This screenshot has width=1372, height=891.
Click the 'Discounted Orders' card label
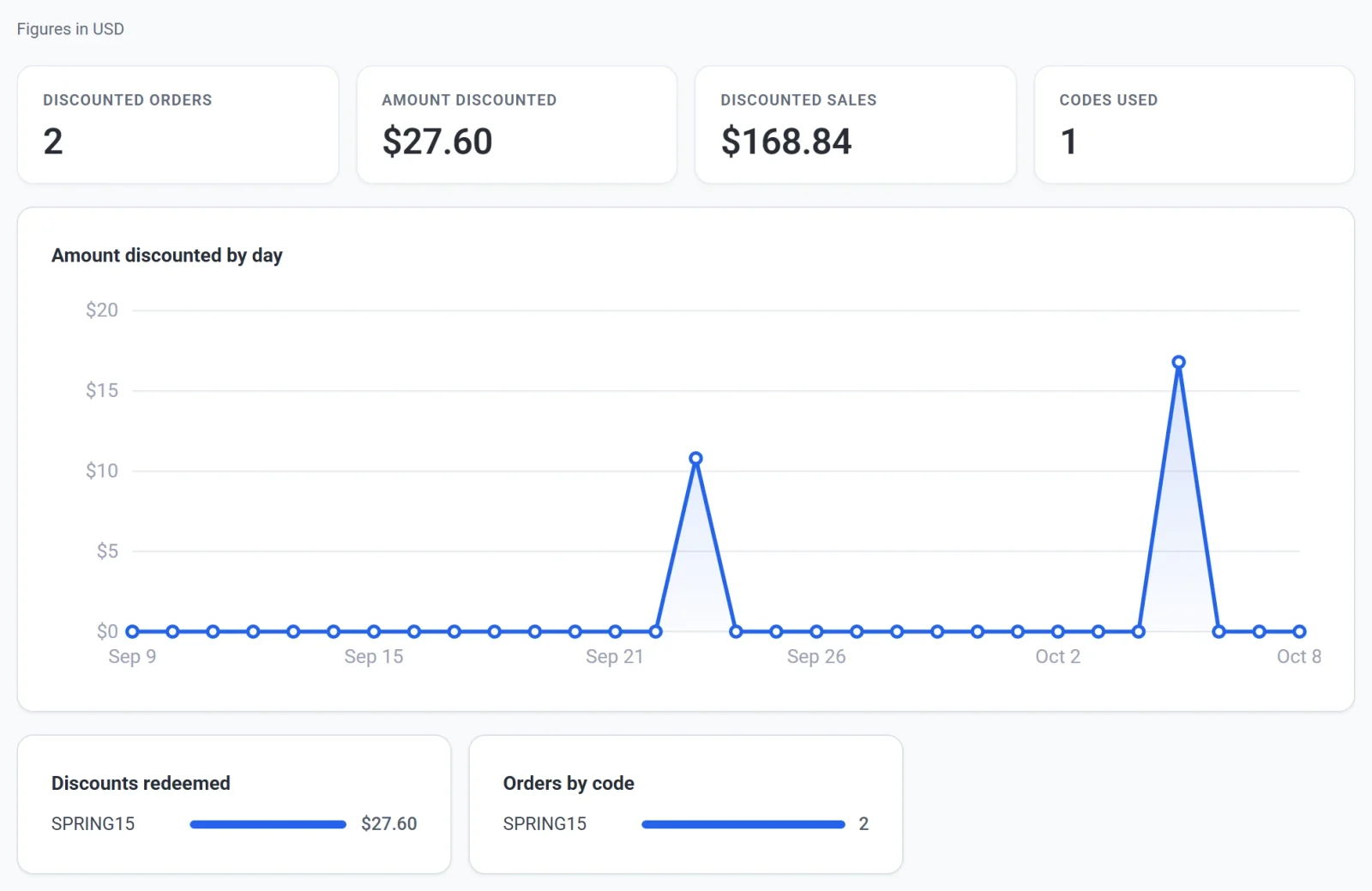(128, 100)
